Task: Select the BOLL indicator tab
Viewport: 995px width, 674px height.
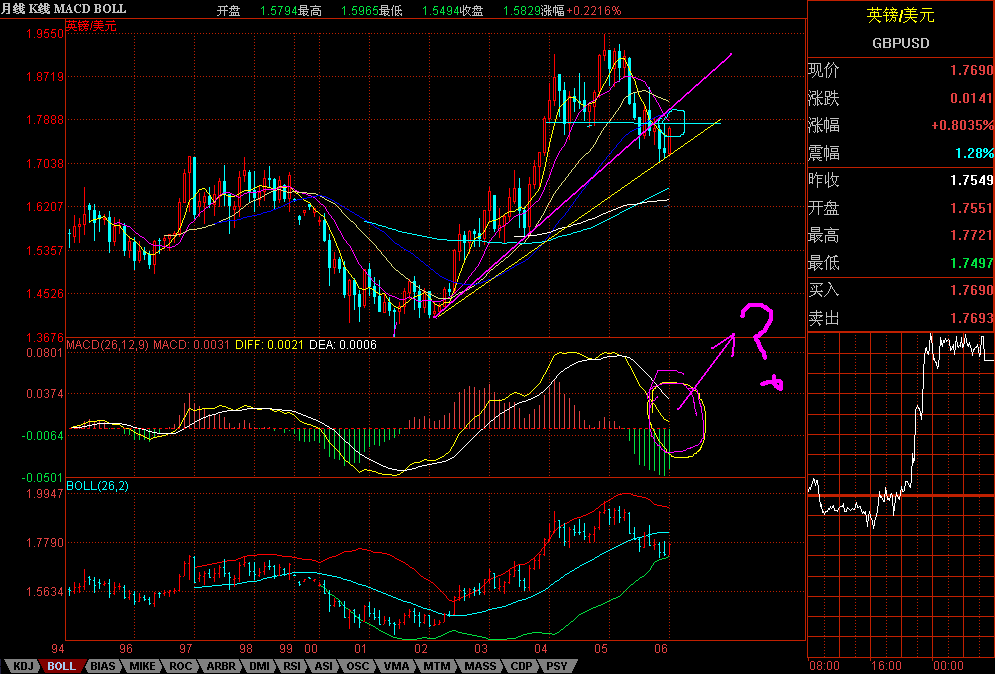Action: pos(62,666)
